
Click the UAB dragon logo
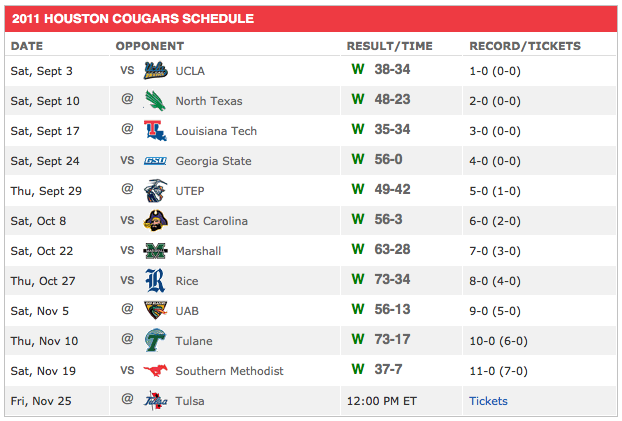click(x=156, y=311)
